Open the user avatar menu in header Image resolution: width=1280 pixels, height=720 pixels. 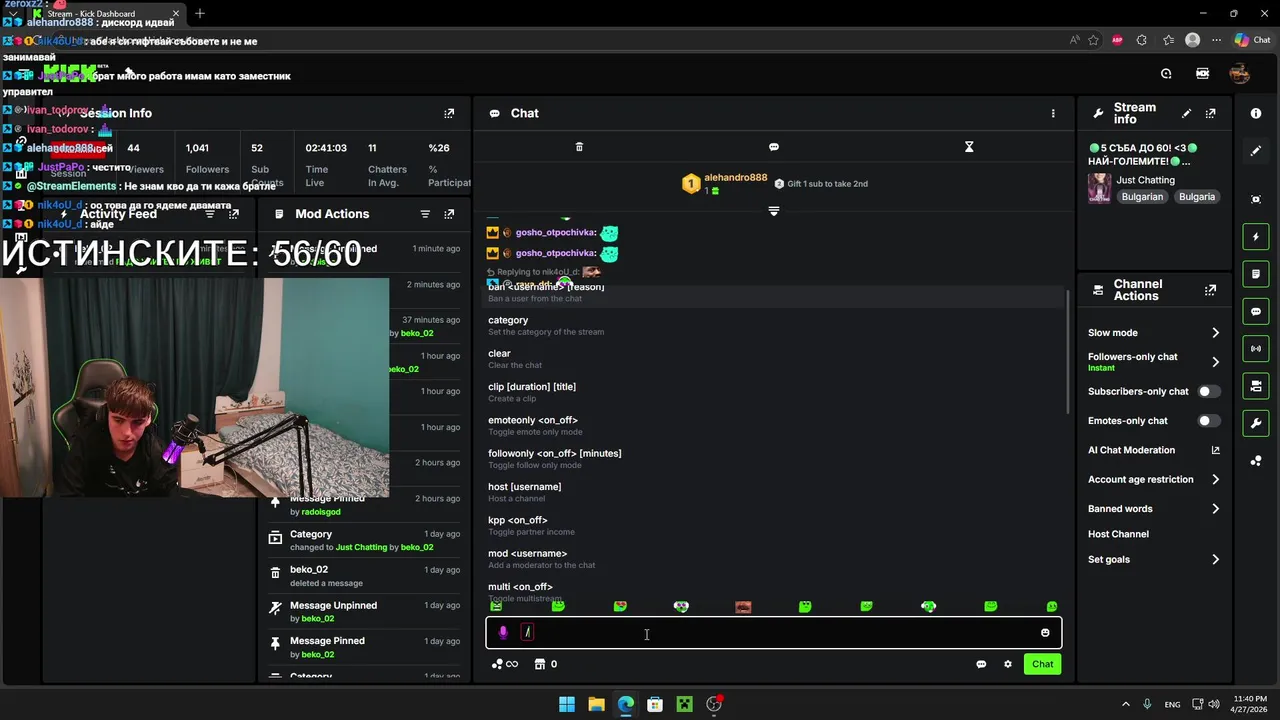1239,73
